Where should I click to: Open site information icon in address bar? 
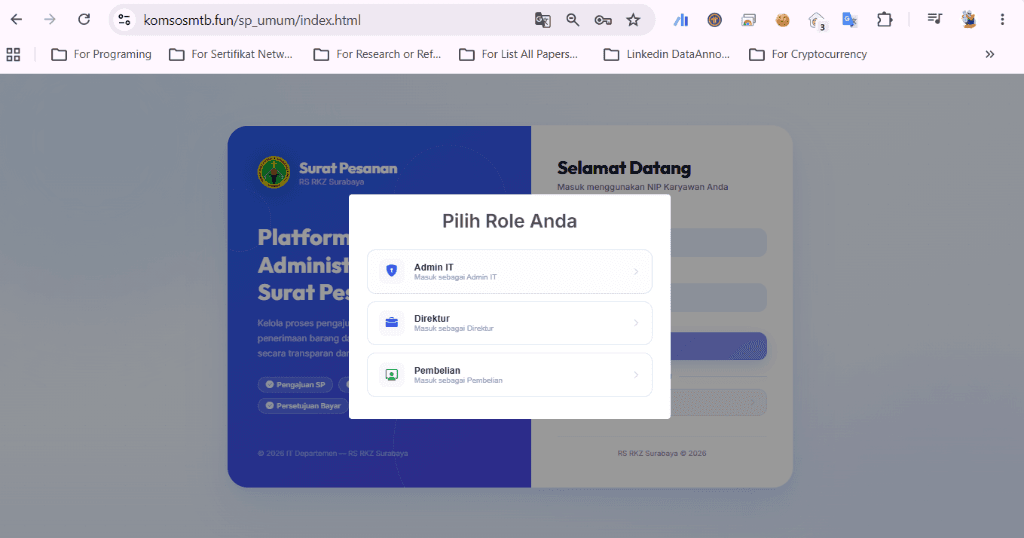(124, 20)
